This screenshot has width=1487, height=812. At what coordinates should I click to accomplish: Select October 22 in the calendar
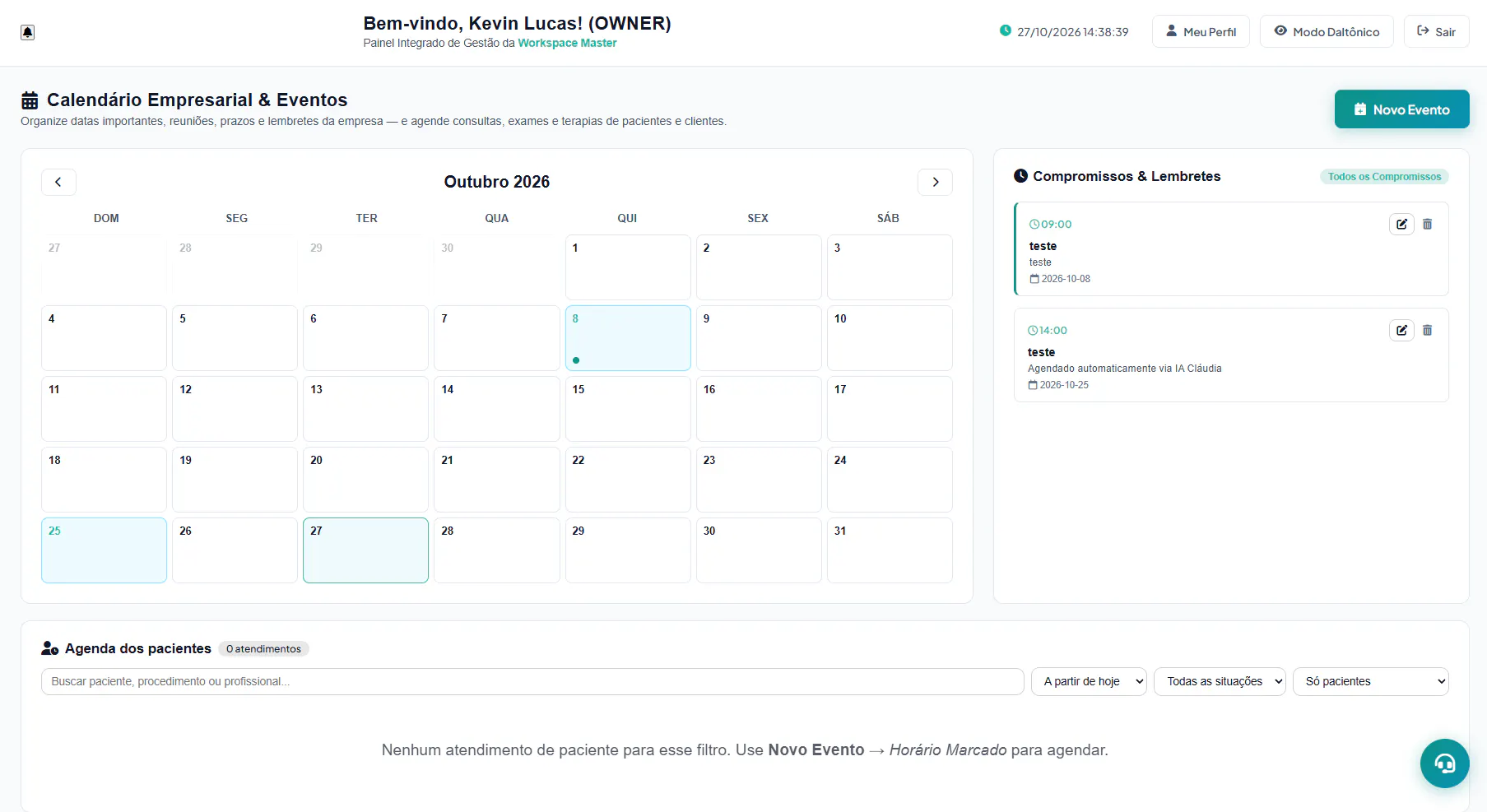click(x=628, y=480)
